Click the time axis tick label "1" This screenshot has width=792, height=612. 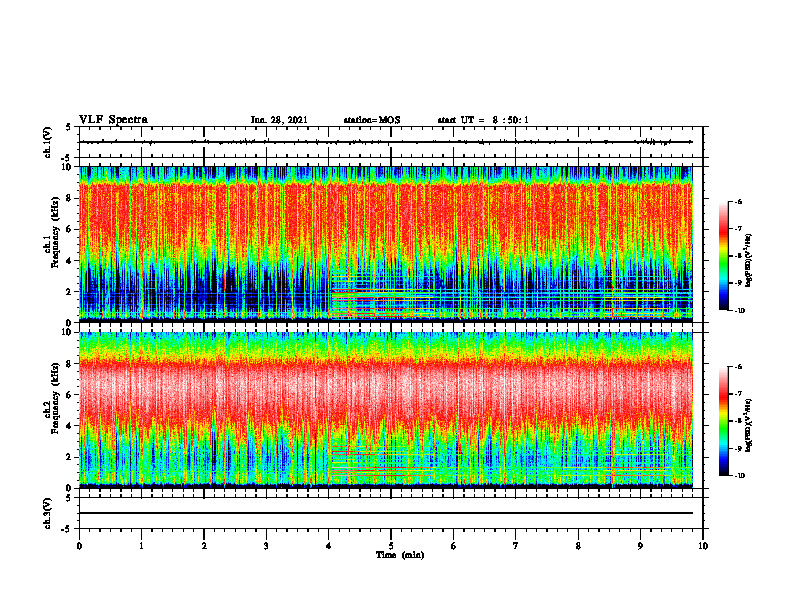click(141, 546)
